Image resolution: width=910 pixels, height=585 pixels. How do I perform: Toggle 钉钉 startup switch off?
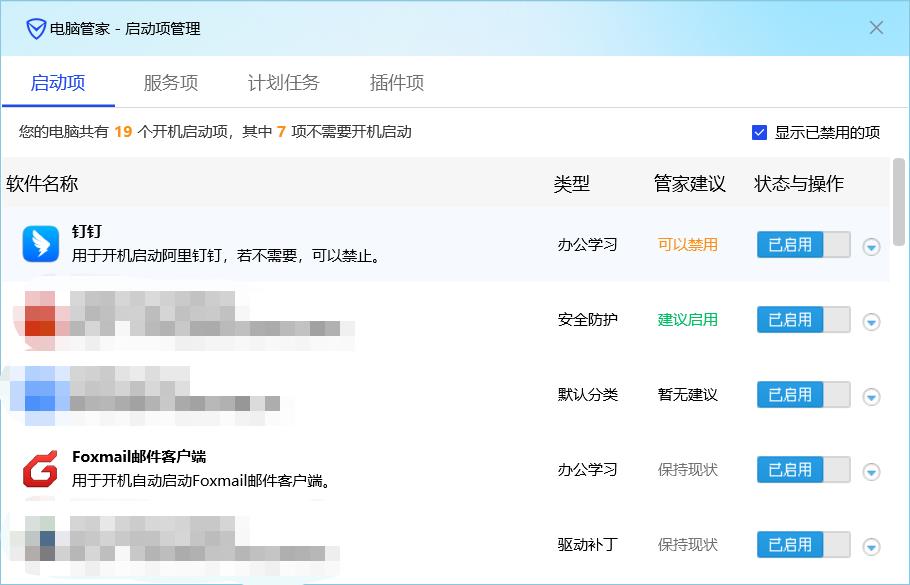click(804, 244)
